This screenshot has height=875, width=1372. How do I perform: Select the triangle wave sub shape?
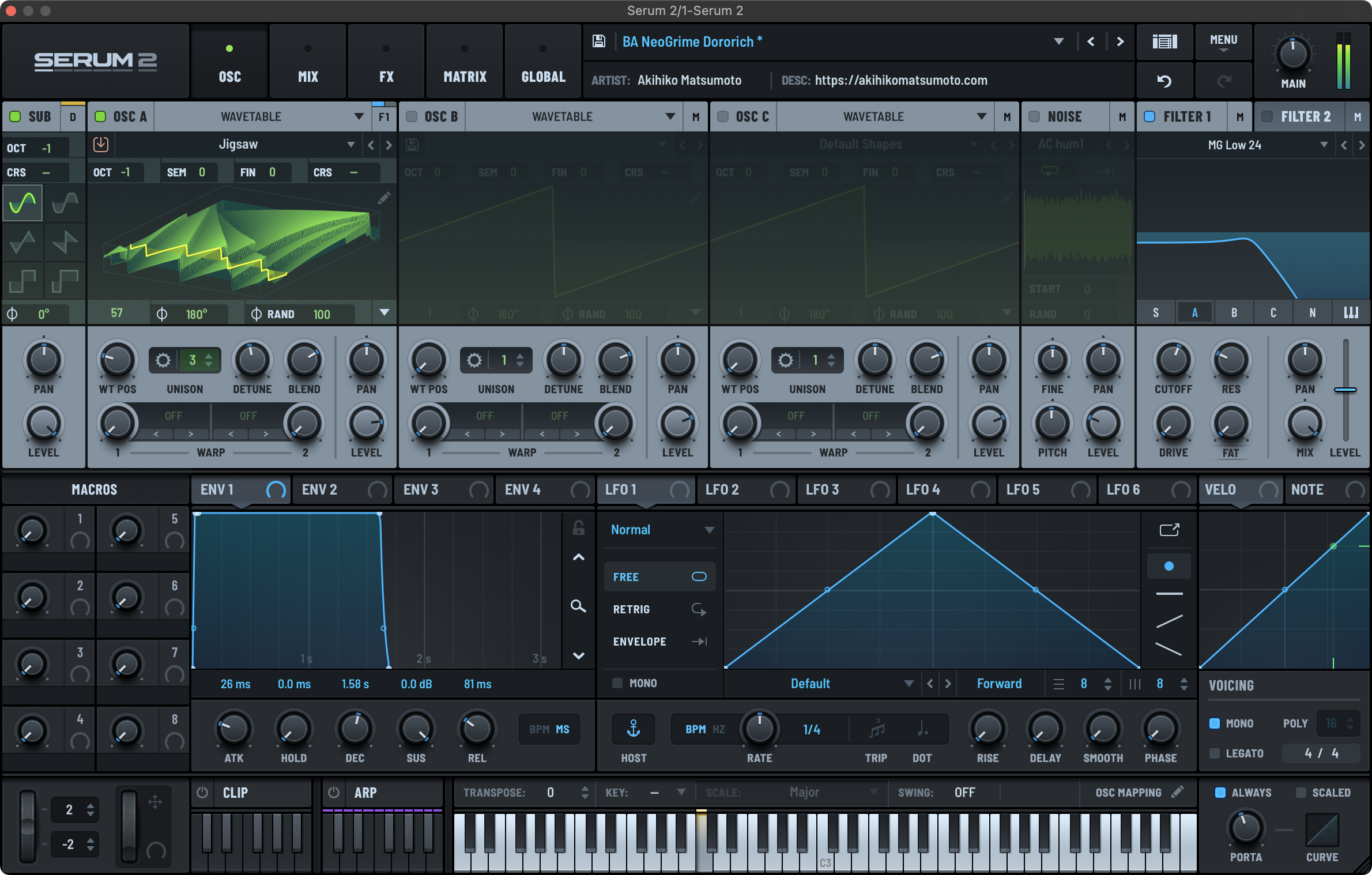coord(22,242)
